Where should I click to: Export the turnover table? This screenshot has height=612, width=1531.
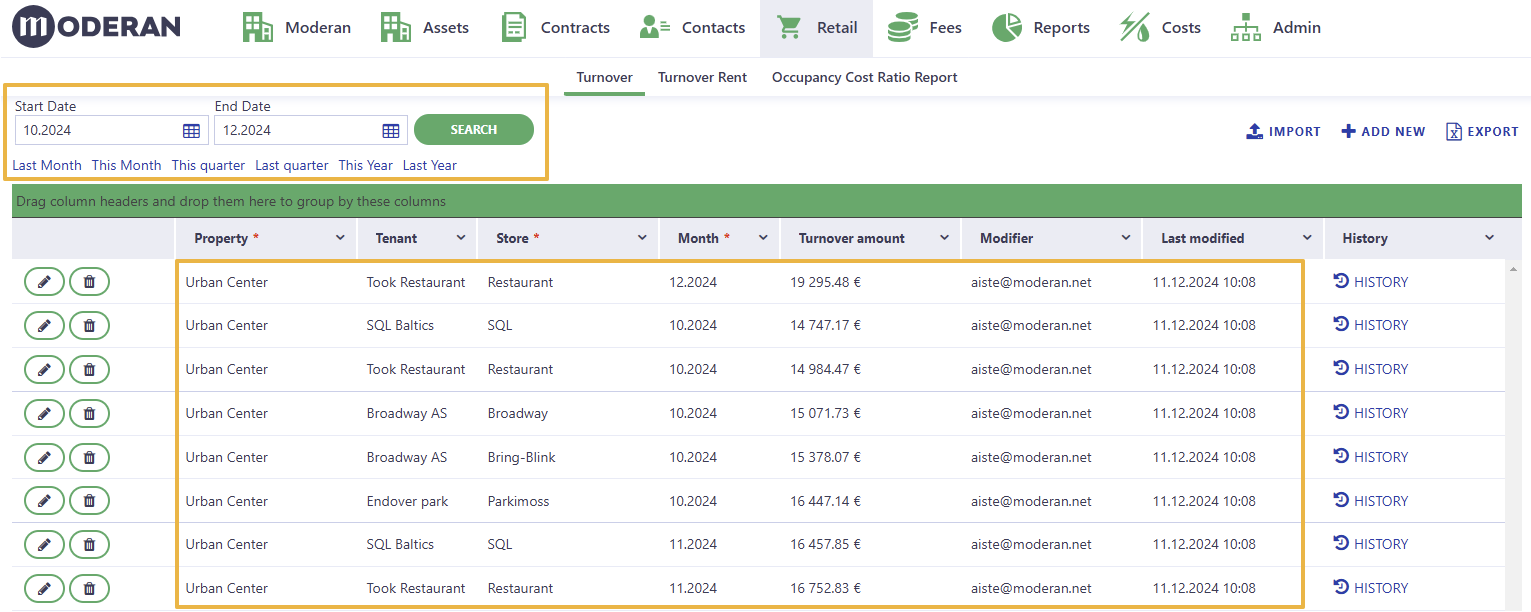click(1482, 131)
